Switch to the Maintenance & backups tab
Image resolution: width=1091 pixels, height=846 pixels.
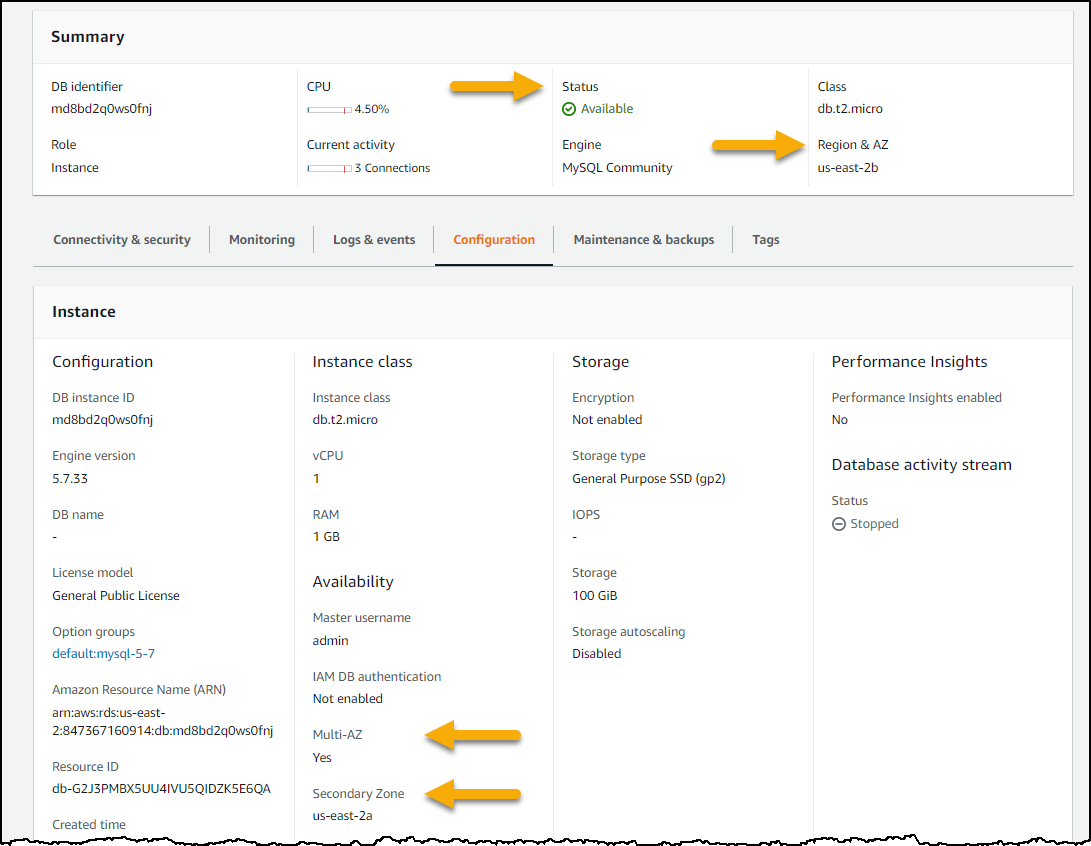(x=644, y=240)
